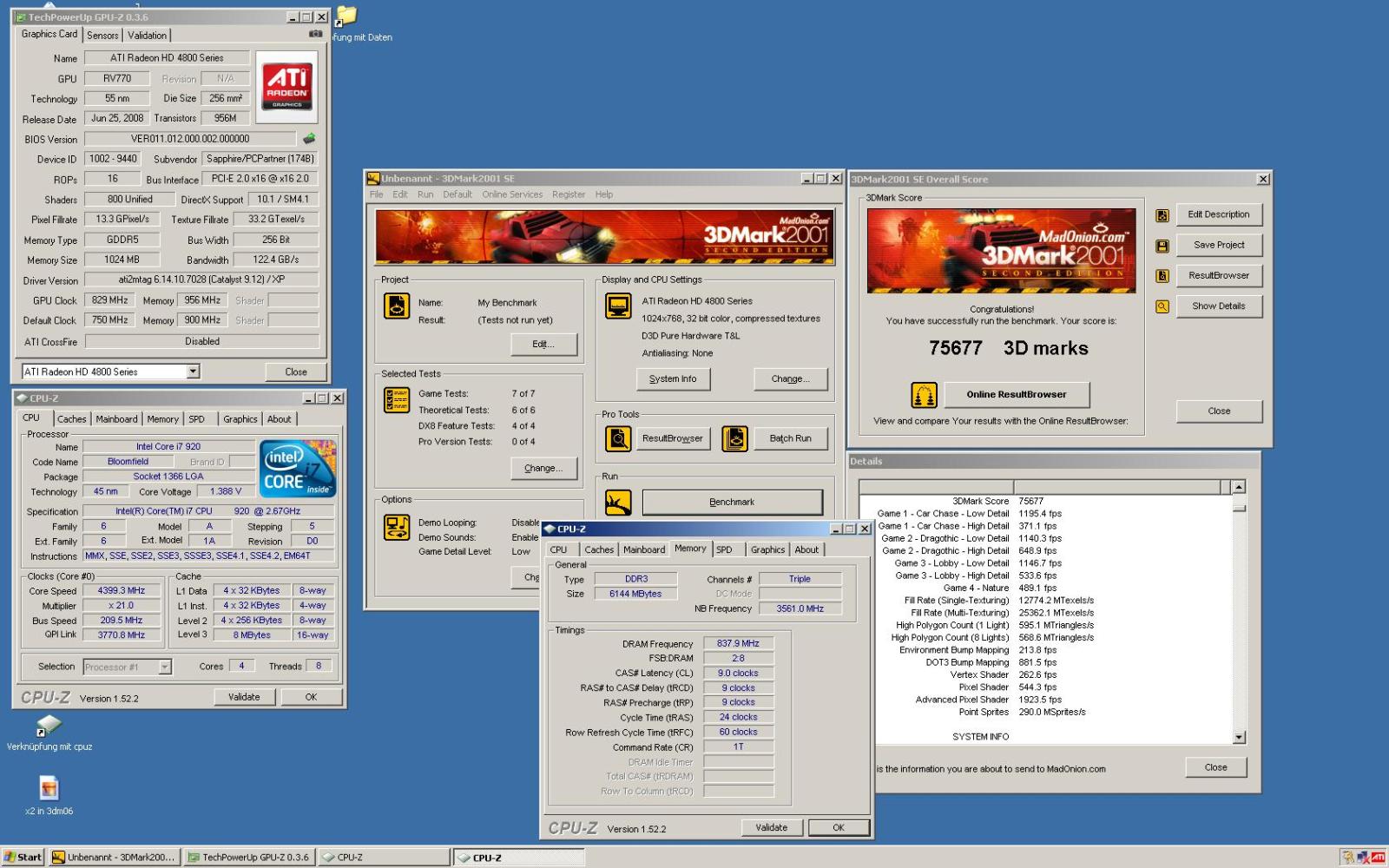Click the Selected Tests checklist icon
1389x868 pixels.
coord(397,399)
